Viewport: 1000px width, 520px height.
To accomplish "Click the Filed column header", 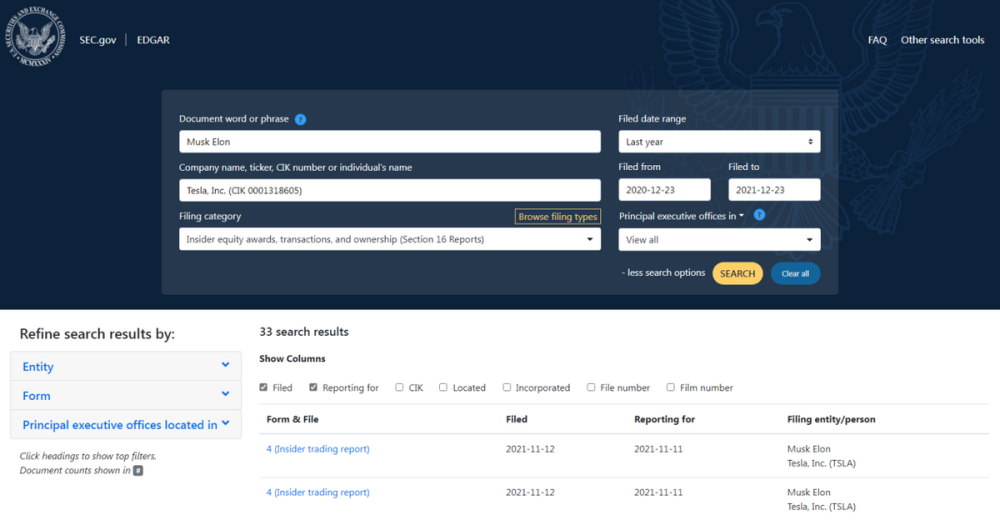I will 517,419.
